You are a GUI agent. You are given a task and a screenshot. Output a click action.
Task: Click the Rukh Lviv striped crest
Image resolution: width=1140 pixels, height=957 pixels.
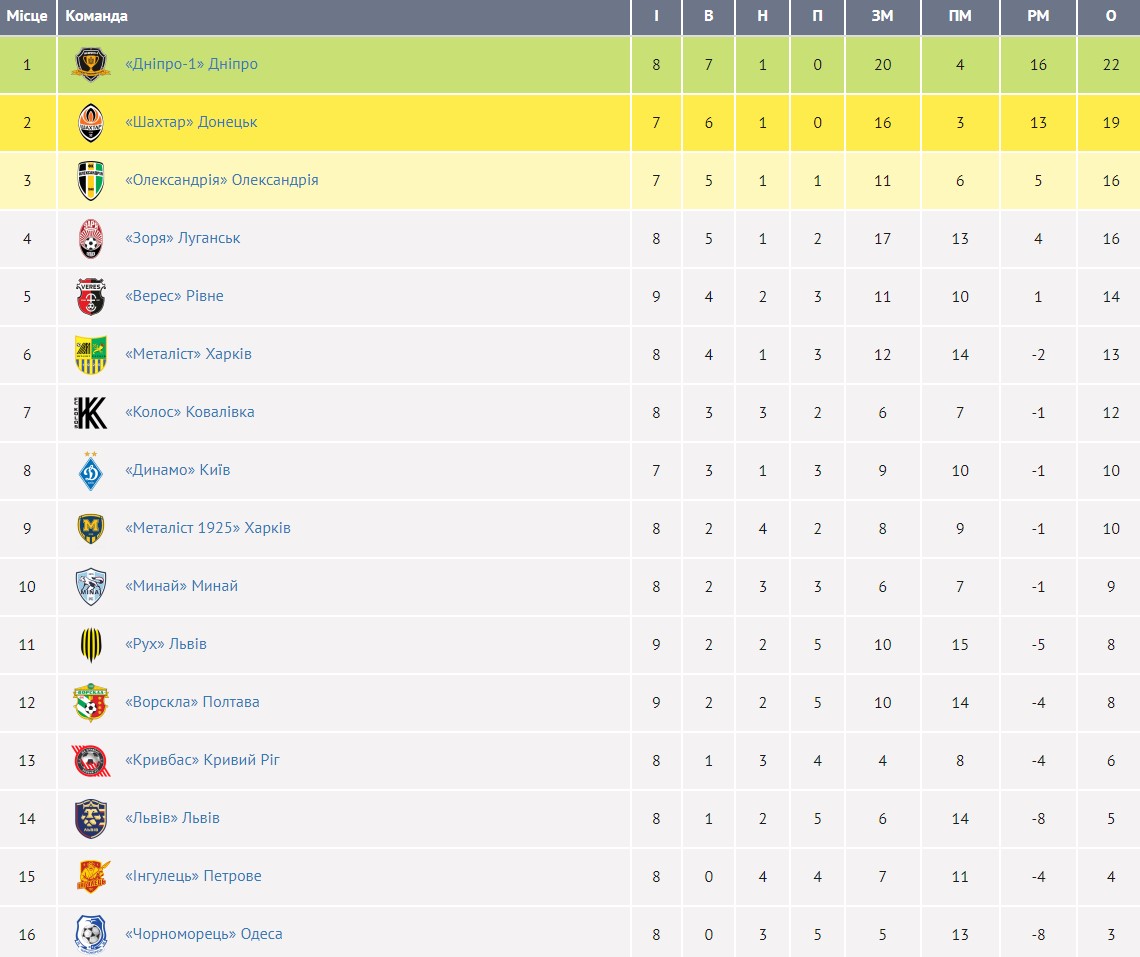point(91,644)
